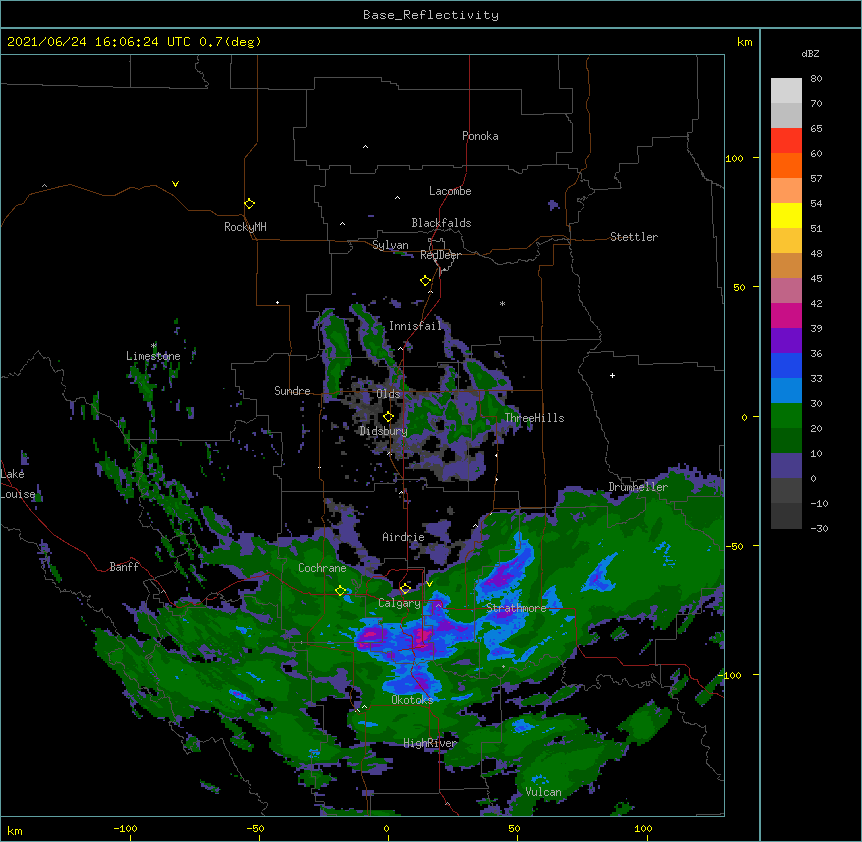Click the HighRiver map label
Screen dimensions: 862x842
click(x=430, y=743)
